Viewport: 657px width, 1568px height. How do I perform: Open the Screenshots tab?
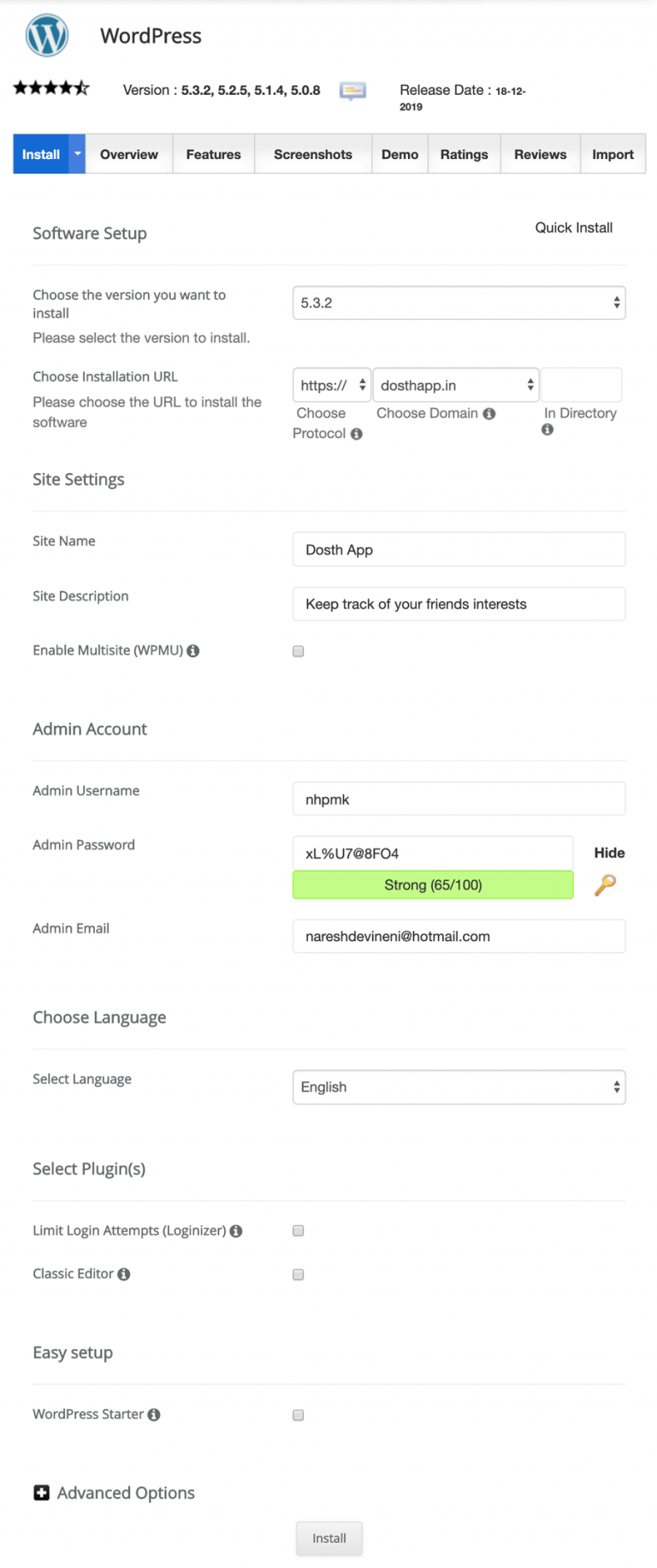pos(312,154)
